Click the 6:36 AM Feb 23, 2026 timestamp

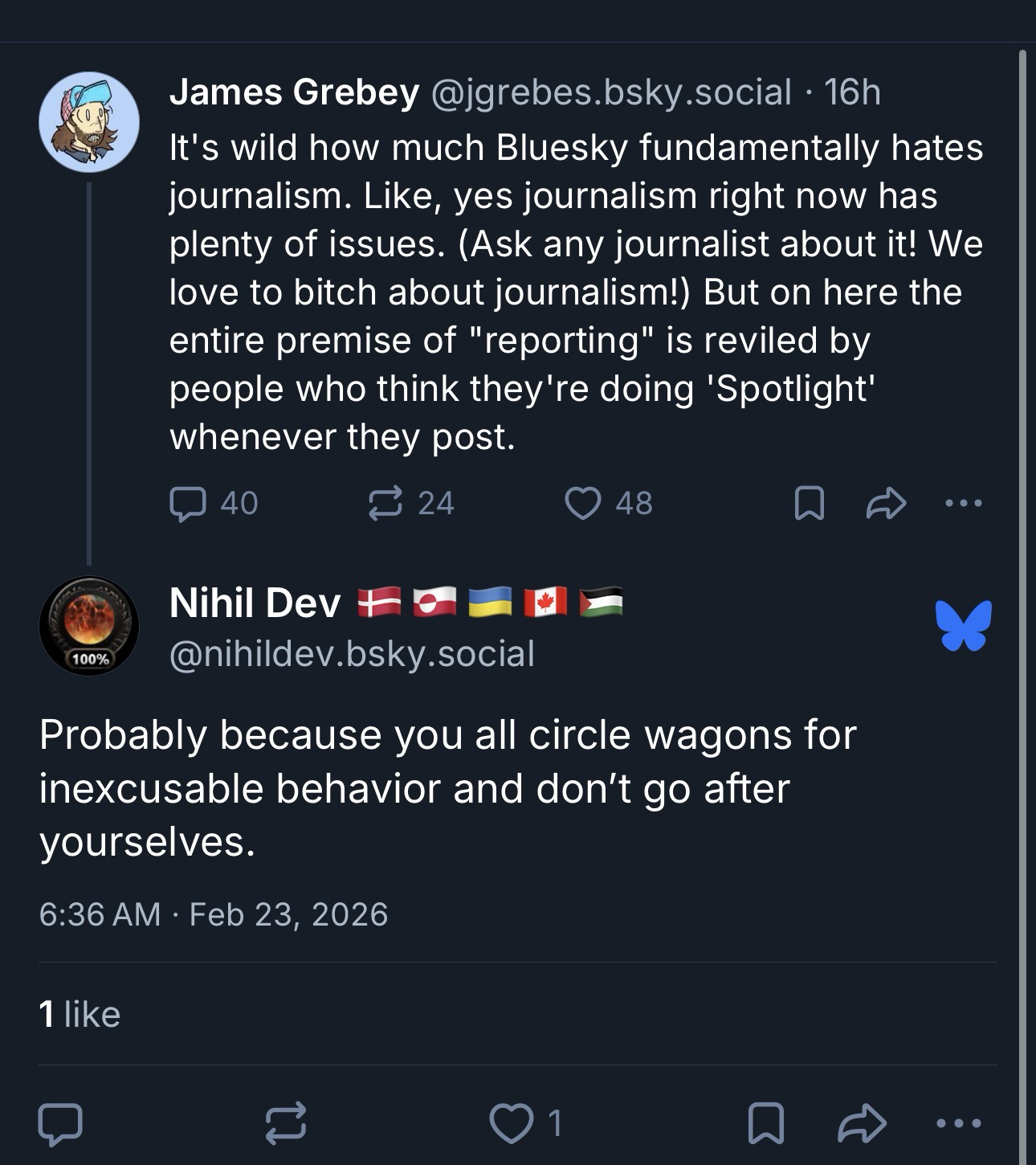[x=213, y=914]
